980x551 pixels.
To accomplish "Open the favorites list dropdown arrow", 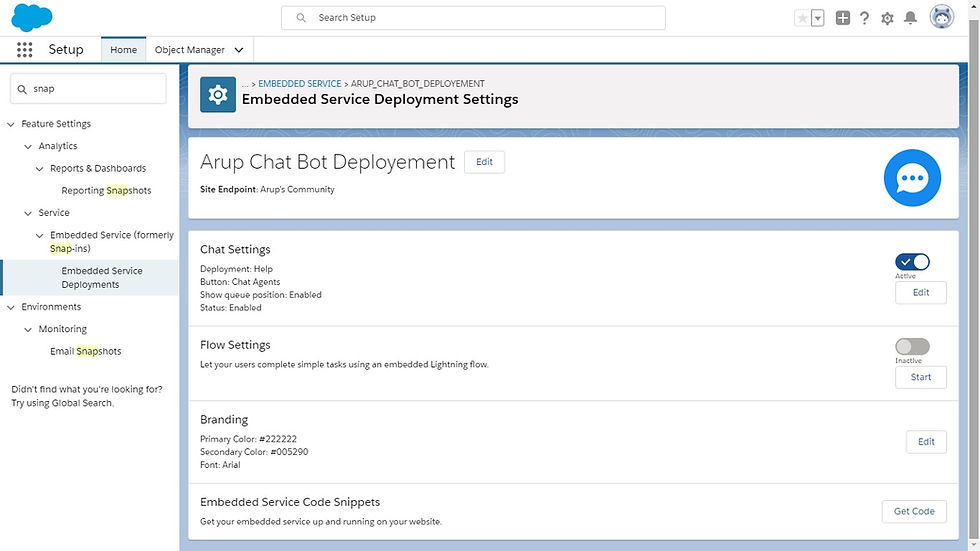I will 818,18.
